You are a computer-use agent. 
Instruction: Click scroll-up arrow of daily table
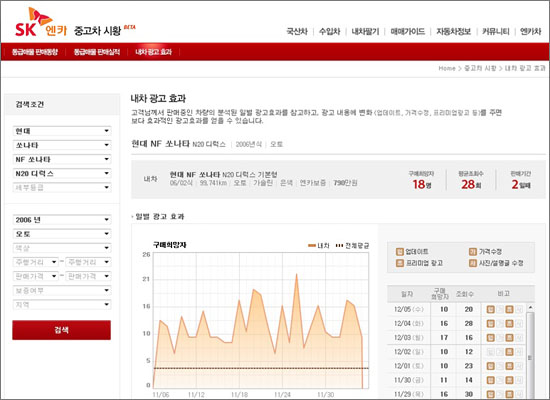click(x=530, y=308)
